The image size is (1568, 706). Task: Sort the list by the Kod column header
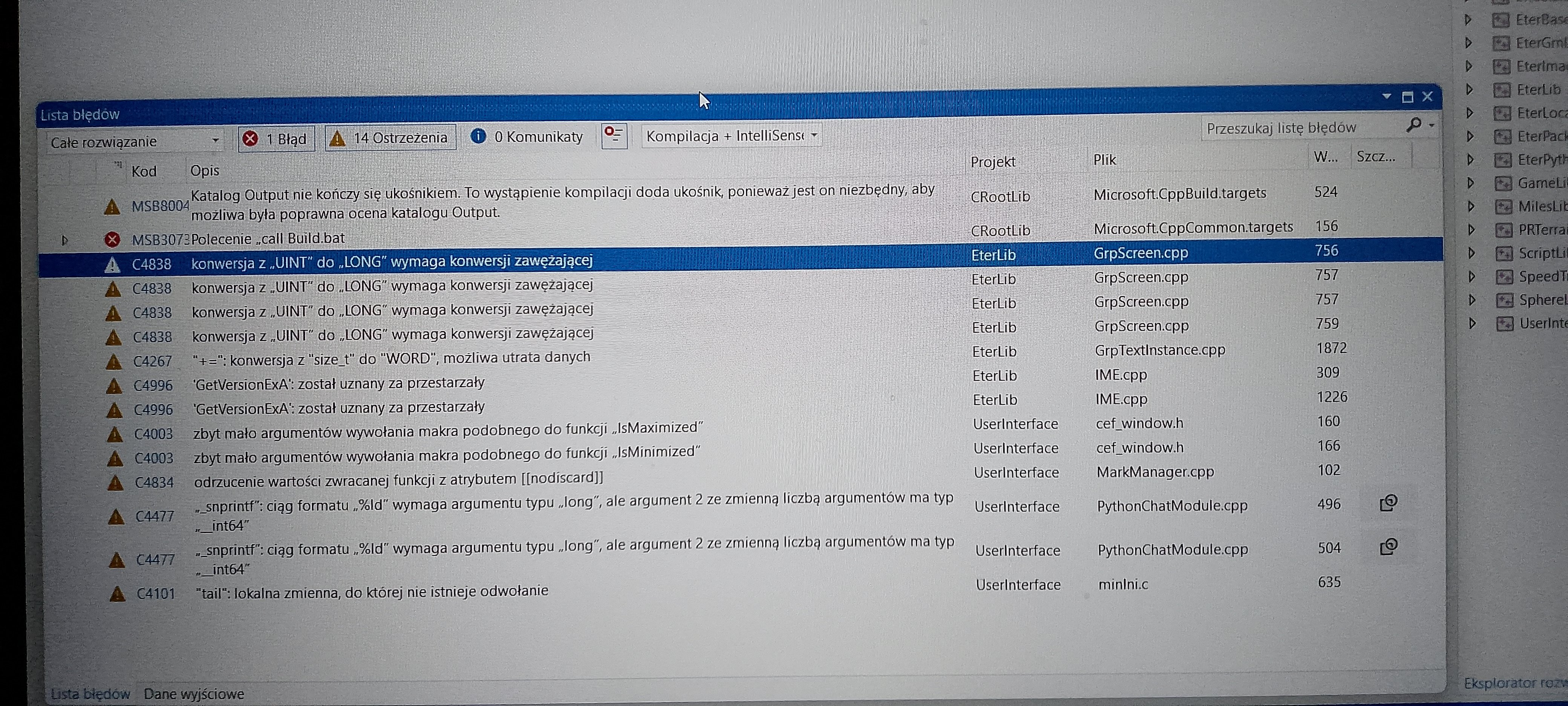pos(144,171)
